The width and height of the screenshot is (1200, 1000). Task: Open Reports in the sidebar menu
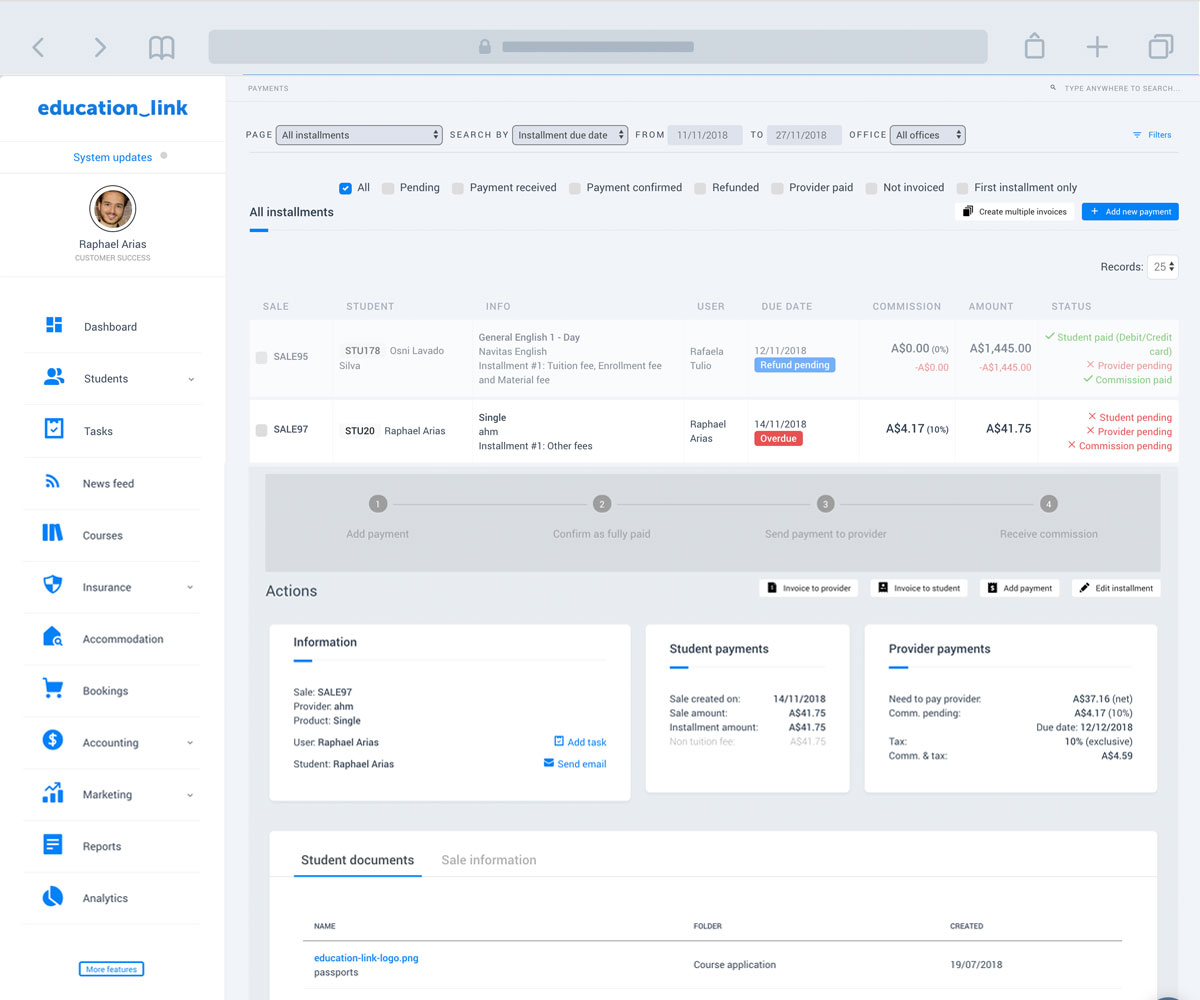pos(102,846)
